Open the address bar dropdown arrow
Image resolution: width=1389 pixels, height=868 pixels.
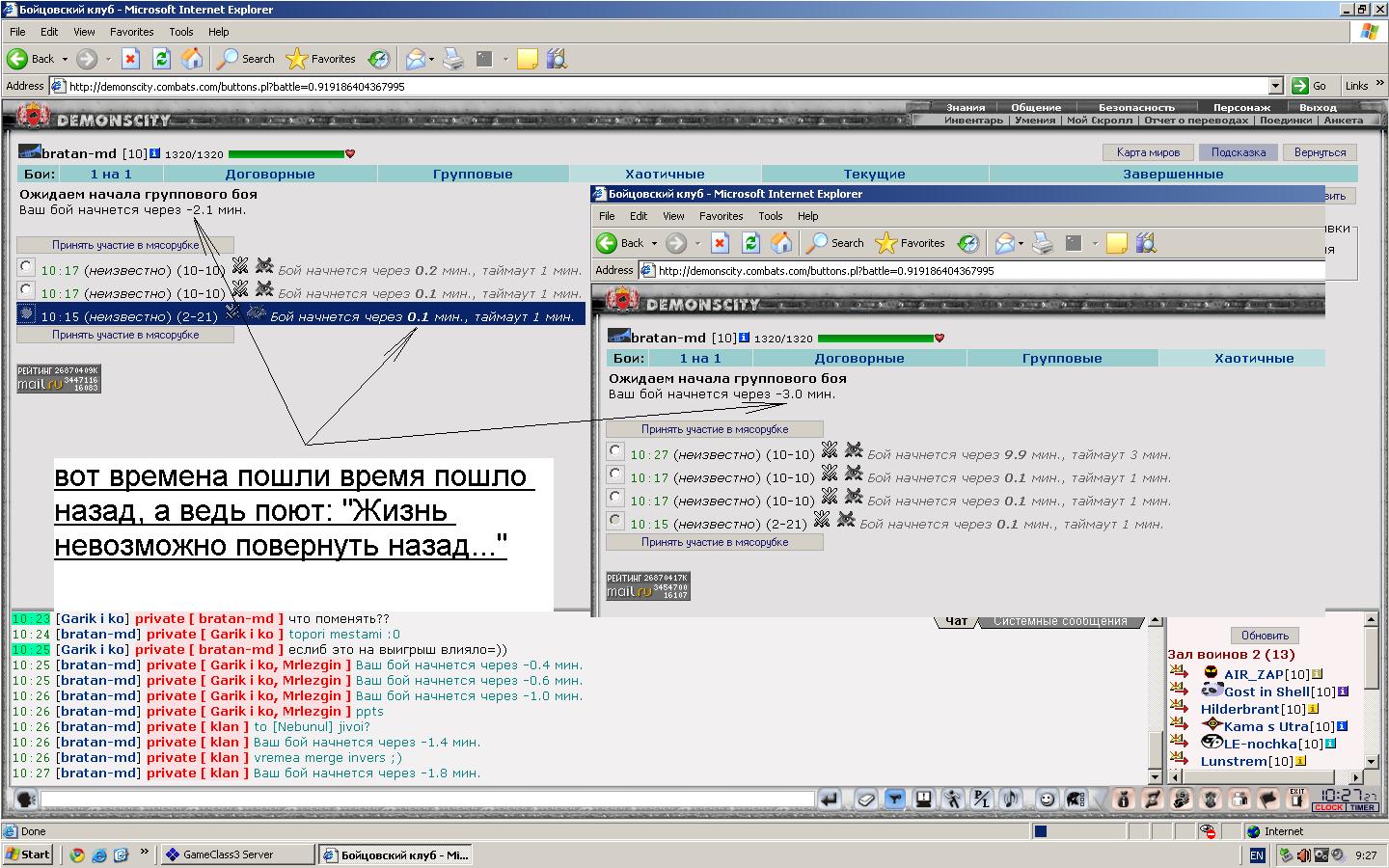(x=1275, y=86)
